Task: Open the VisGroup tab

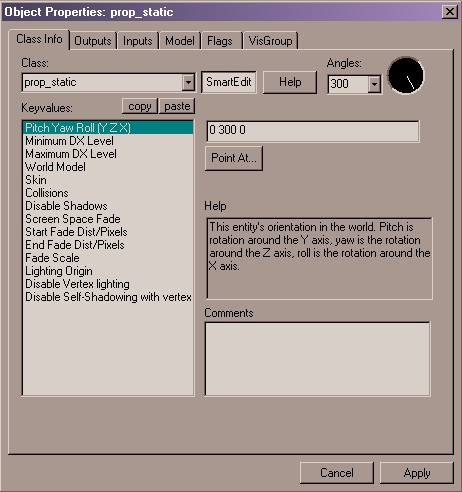Action: point(270,41)
